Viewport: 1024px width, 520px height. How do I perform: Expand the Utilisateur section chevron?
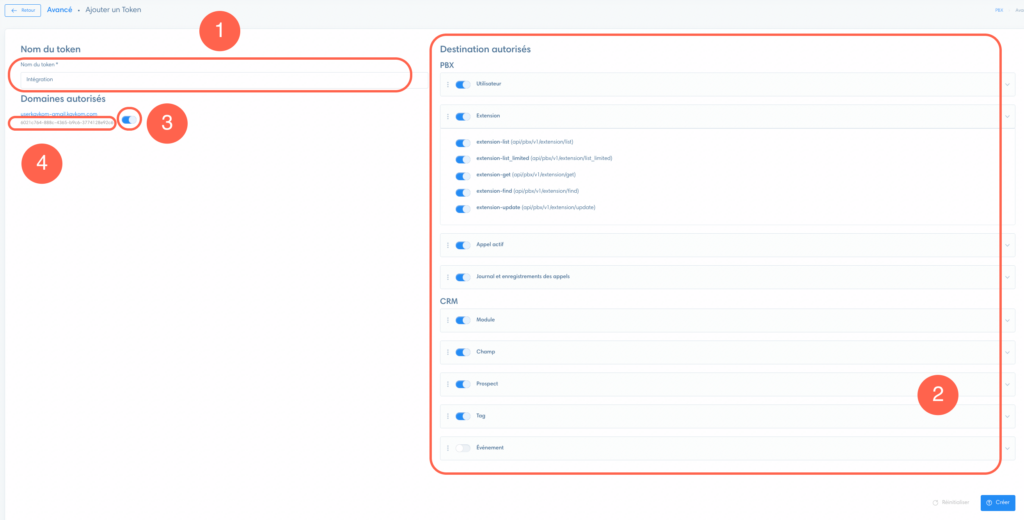pos(1006,85)
